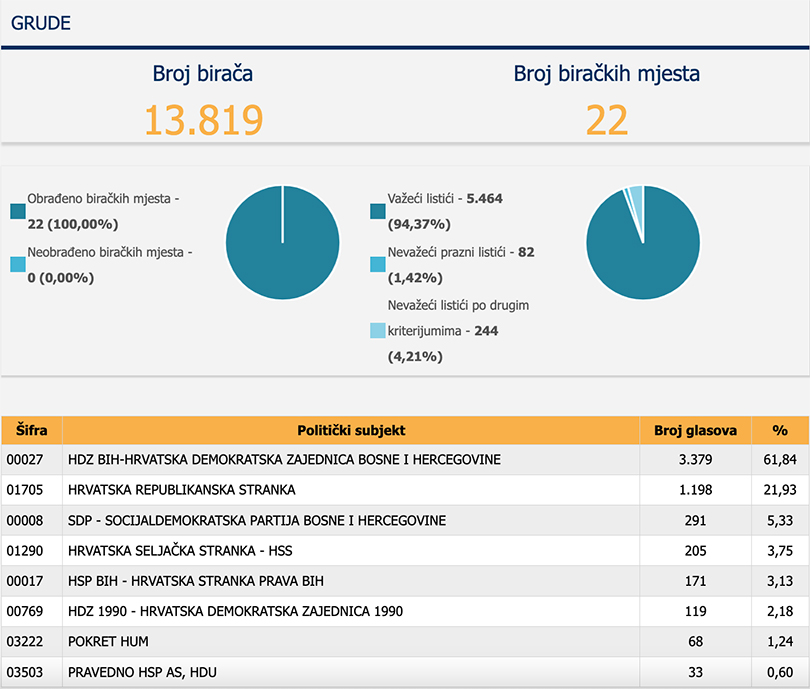Click the 'Važeći listići - 5.464' legend label
810x689 pixels.
[x=445, y=198]
